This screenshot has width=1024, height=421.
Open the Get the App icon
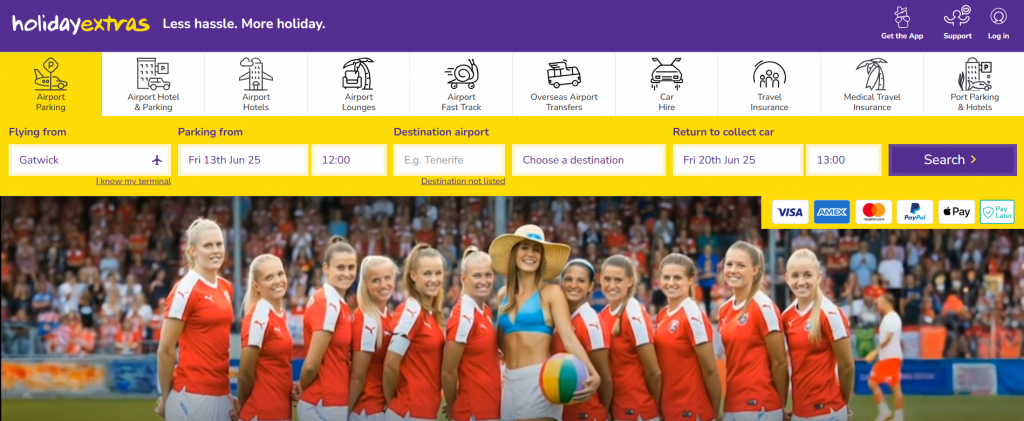pyautogui.click(x=902, y=17)
